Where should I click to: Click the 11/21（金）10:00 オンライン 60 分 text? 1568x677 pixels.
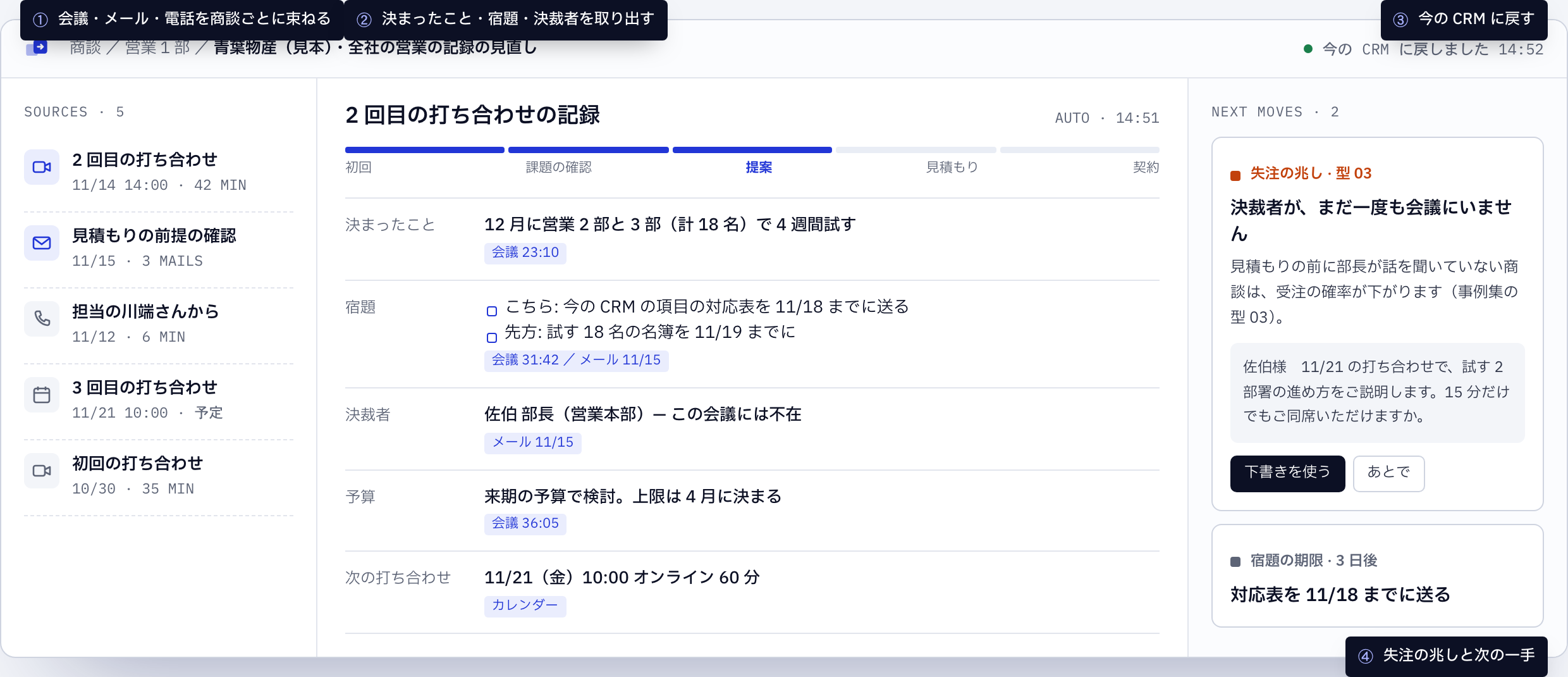(622, 578)
